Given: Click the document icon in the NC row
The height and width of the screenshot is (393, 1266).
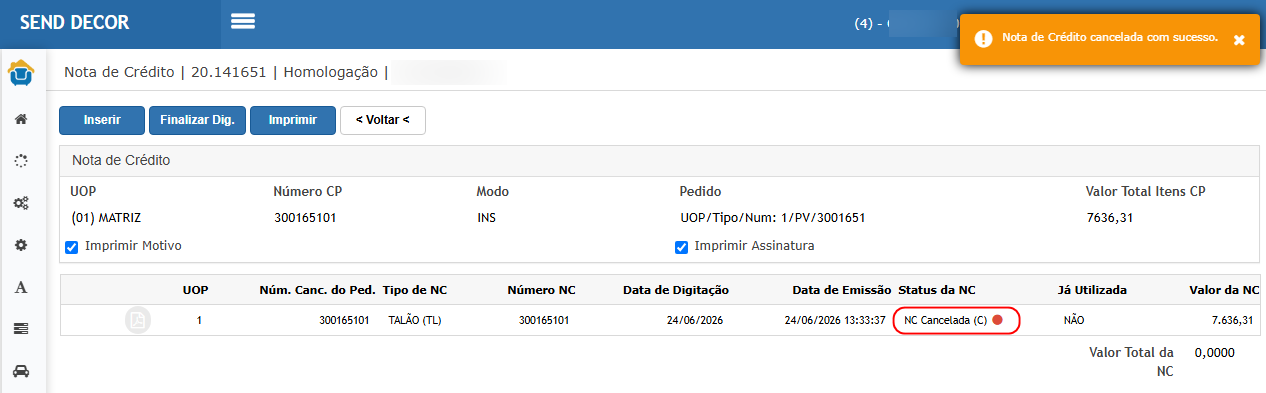Looking at the screenshot, I should [x=138, y=320].
